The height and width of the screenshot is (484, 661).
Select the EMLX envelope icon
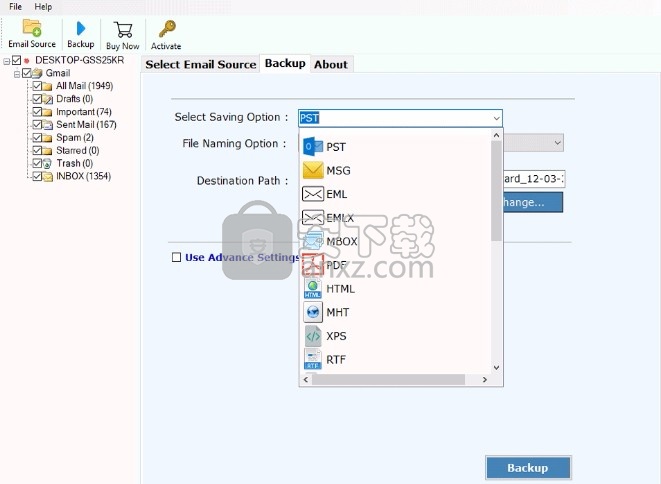(x=313, y=218)
